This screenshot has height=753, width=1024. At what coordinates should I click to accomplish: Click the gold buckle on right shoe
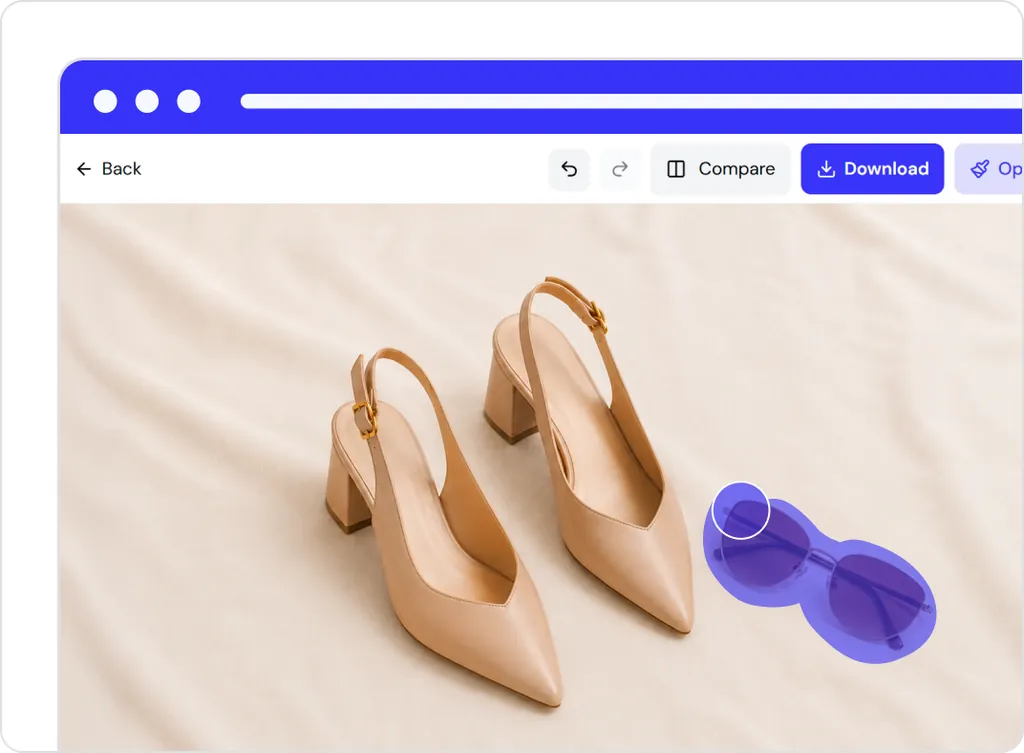[x=598, y=315]
